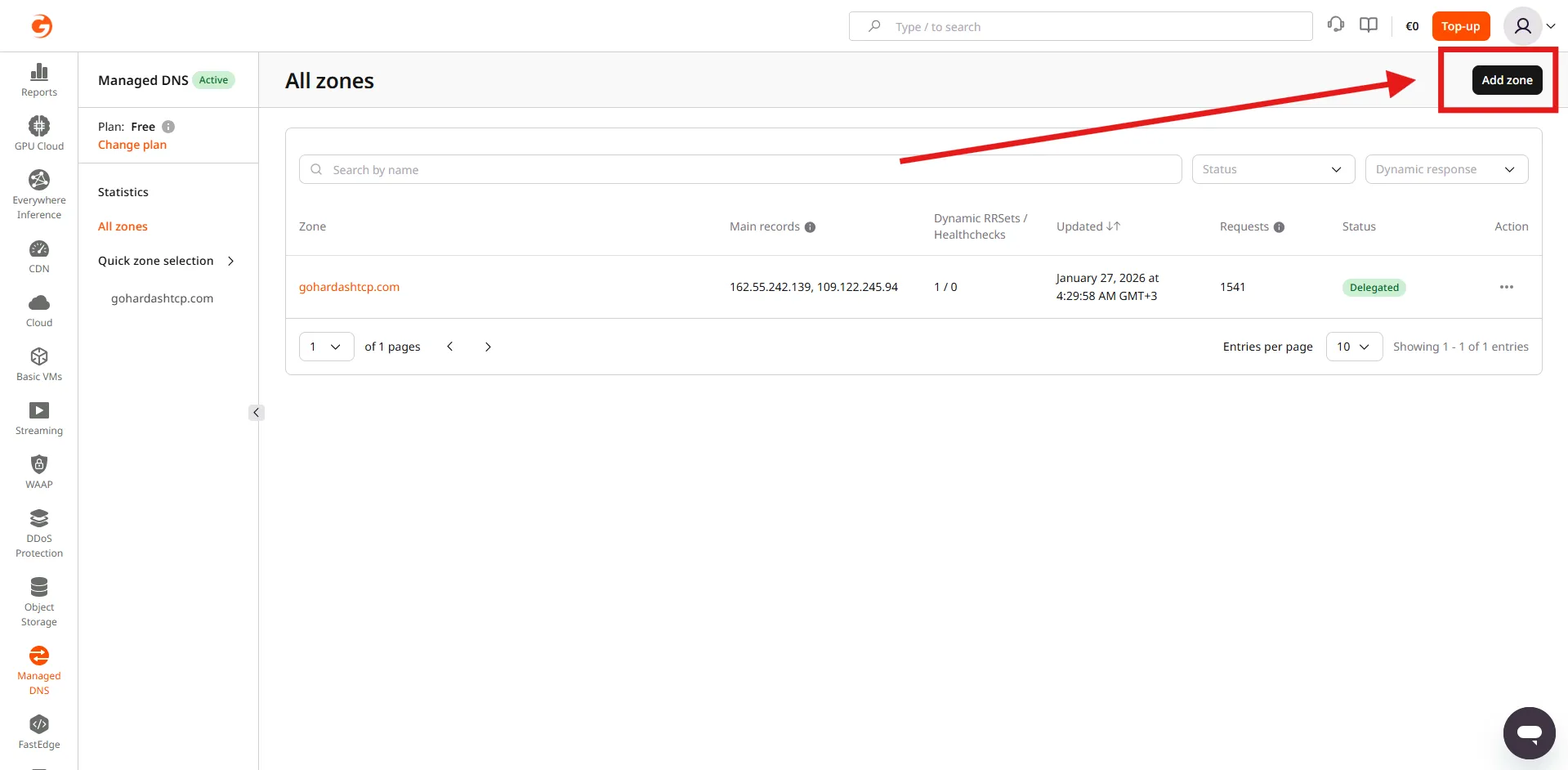This screenshot has width=1568, height=770.
Task: Click the Search by name field
Action: pyautogui.click(x=739, y=169)
